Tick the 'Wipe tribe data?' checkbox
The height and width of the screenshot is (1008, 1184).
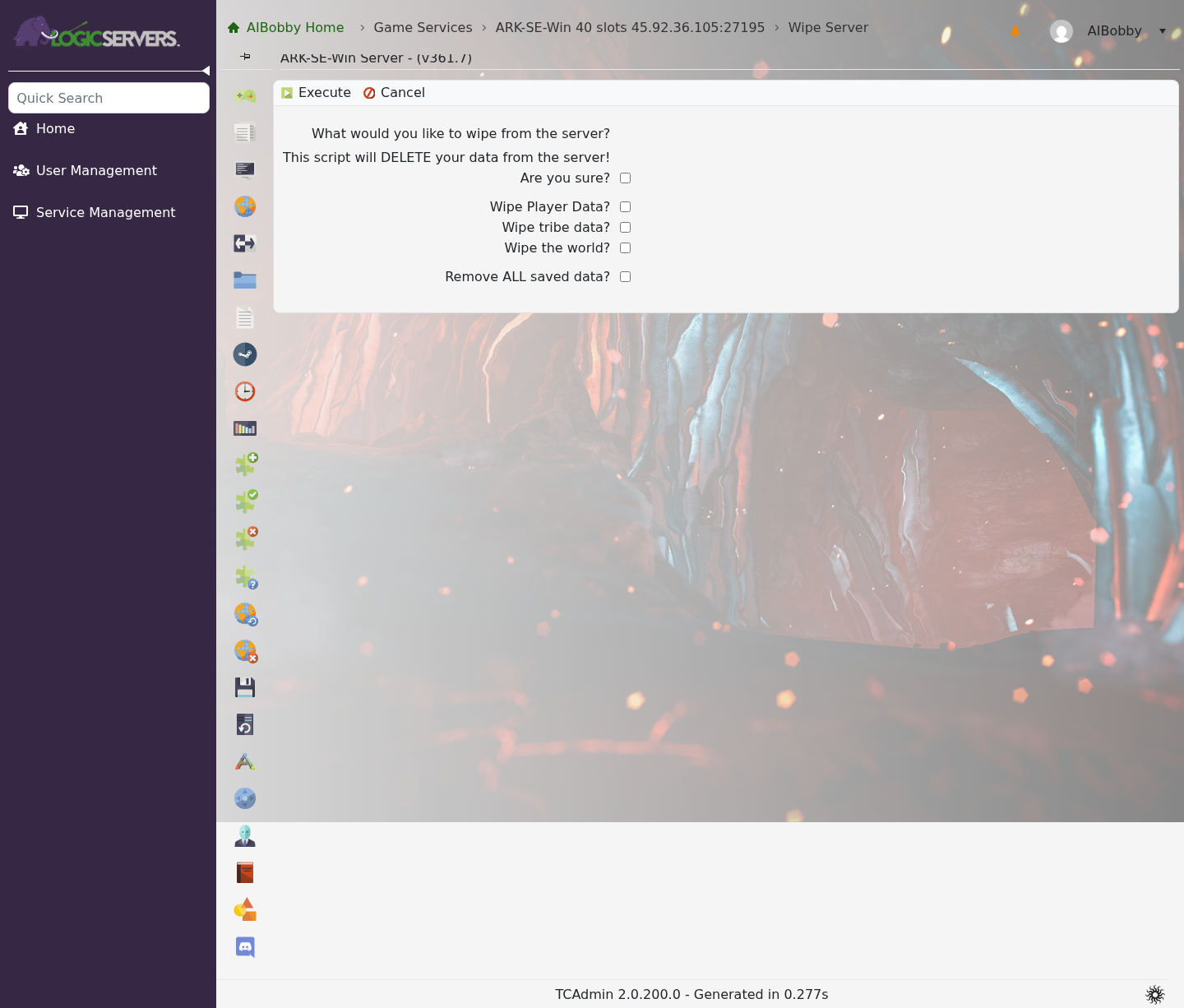(x=625, y=228)
